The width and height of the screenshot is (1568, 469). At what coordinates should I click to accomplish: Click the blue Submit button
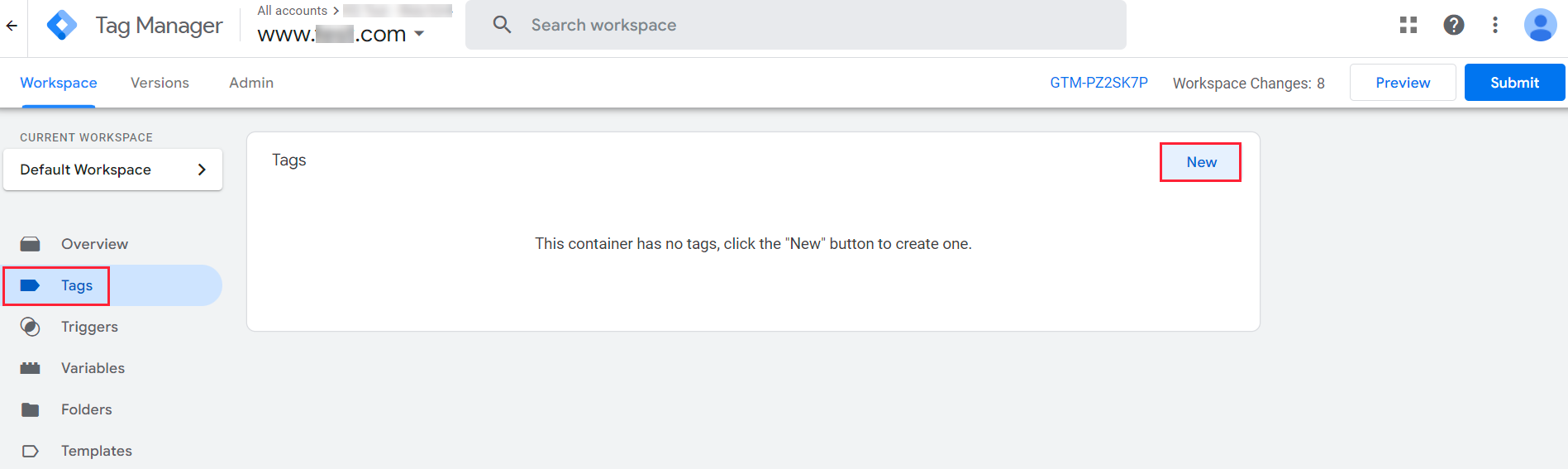(x=1514, y=83)
